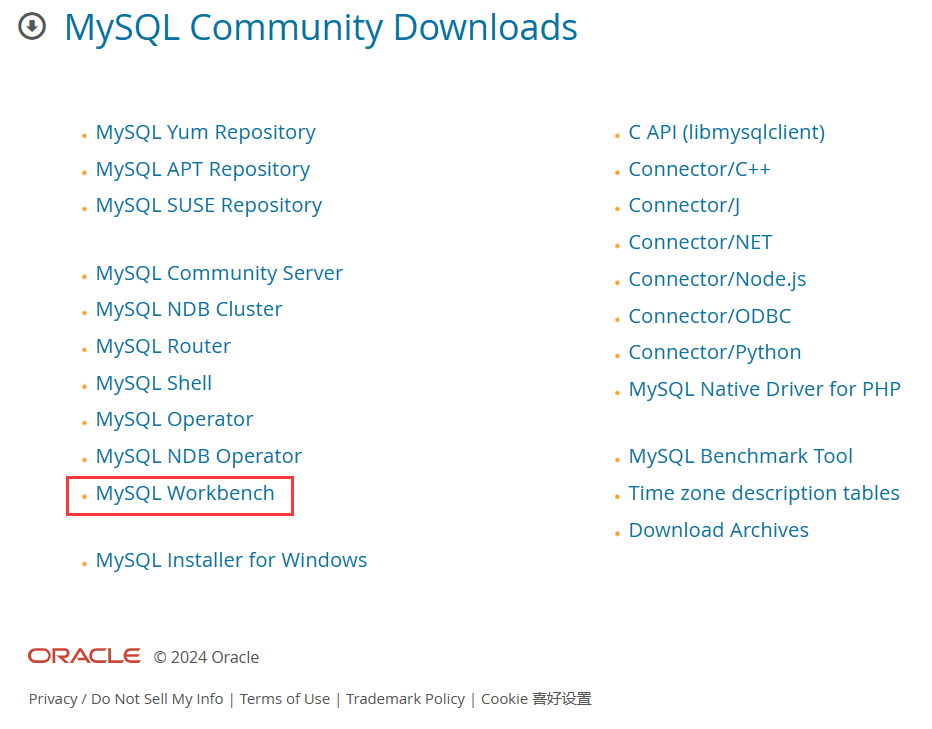
Task: Click MySQL Native Driver for PHP
Action: click(x=765, y=389)
